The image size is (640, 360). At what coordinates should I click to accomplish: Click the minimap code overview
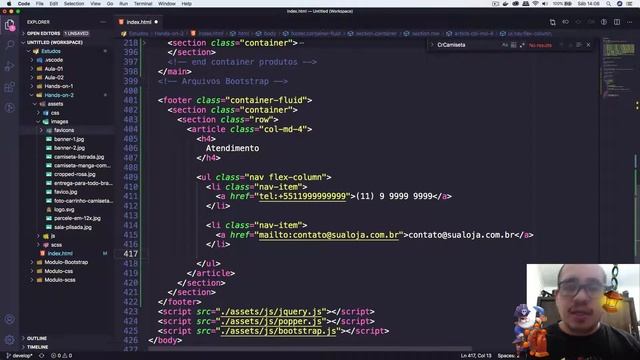click(x=618, y=69)
